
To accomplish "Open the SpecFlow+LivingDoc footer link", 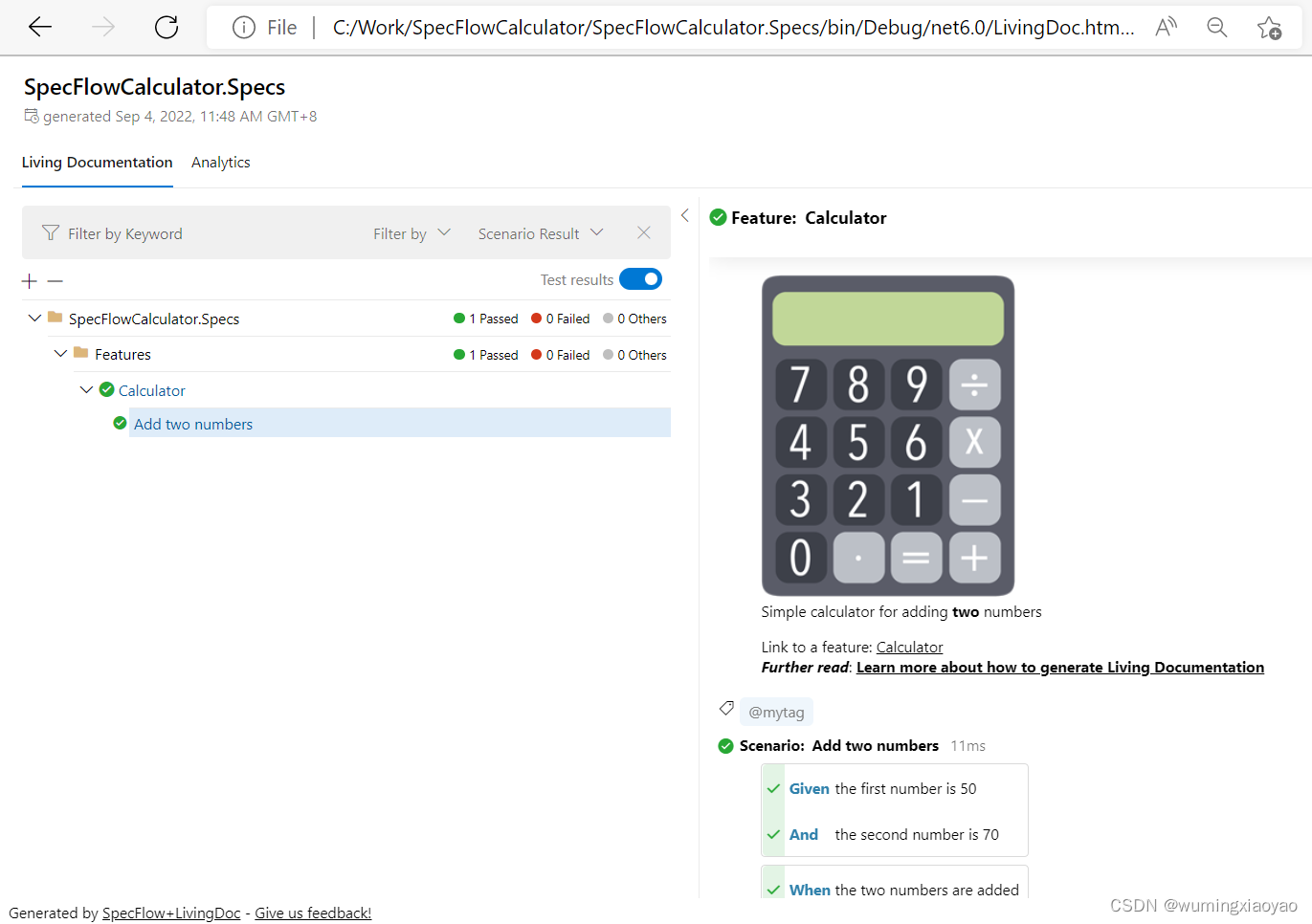I will 171,913.
